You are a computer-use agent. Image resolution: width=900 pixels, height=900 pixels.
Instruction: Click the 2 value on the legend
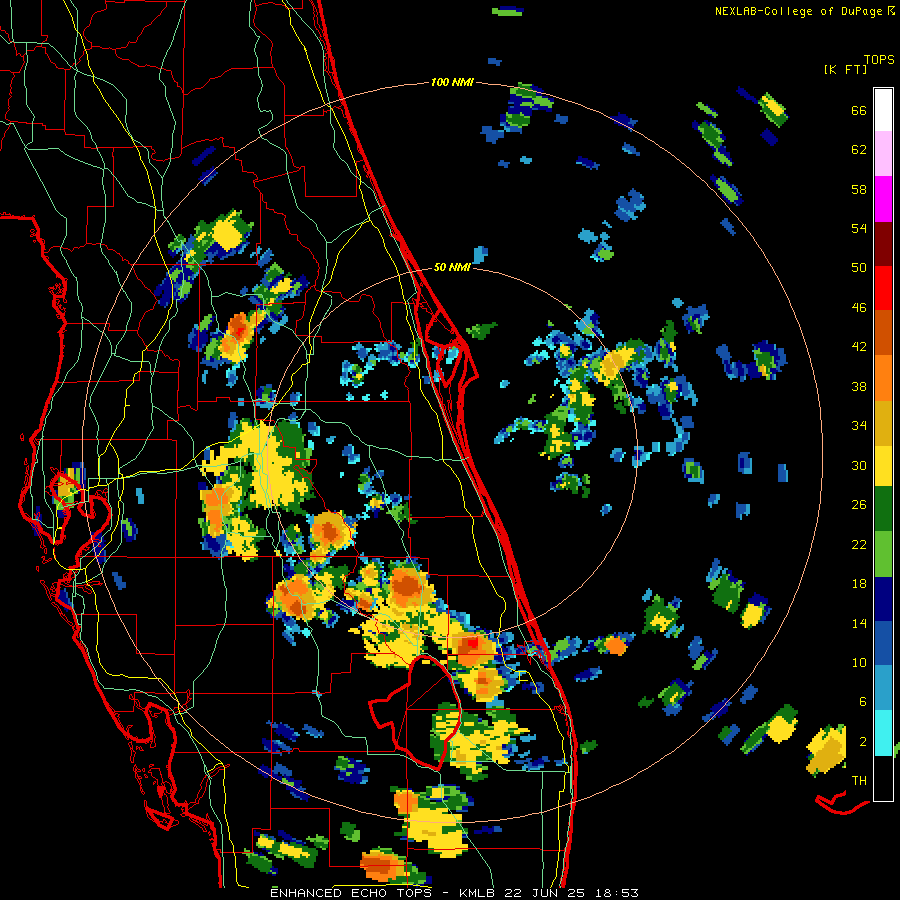pos(863,741)
